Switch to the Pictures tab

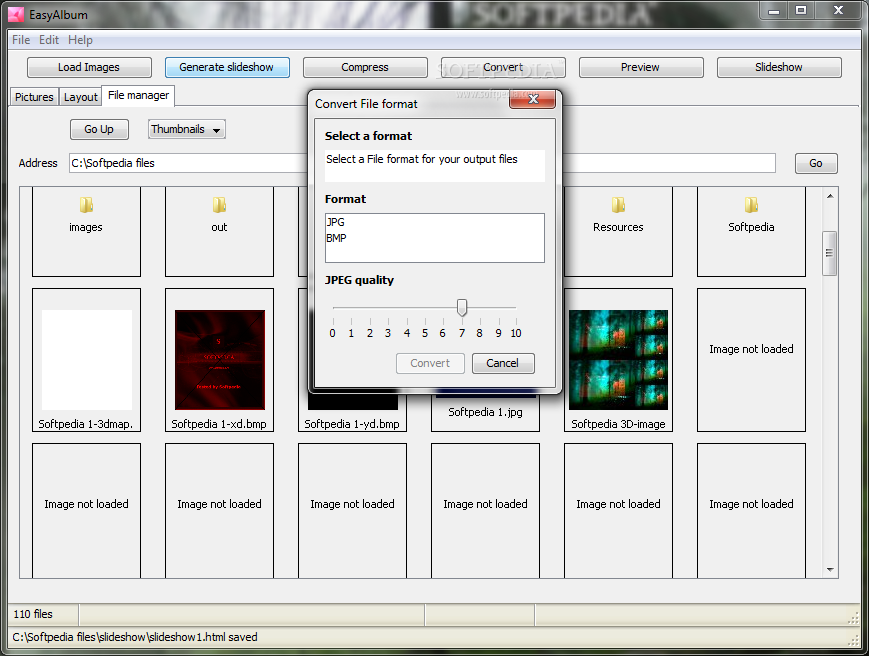pyautogui.click(x=34, y=97)
